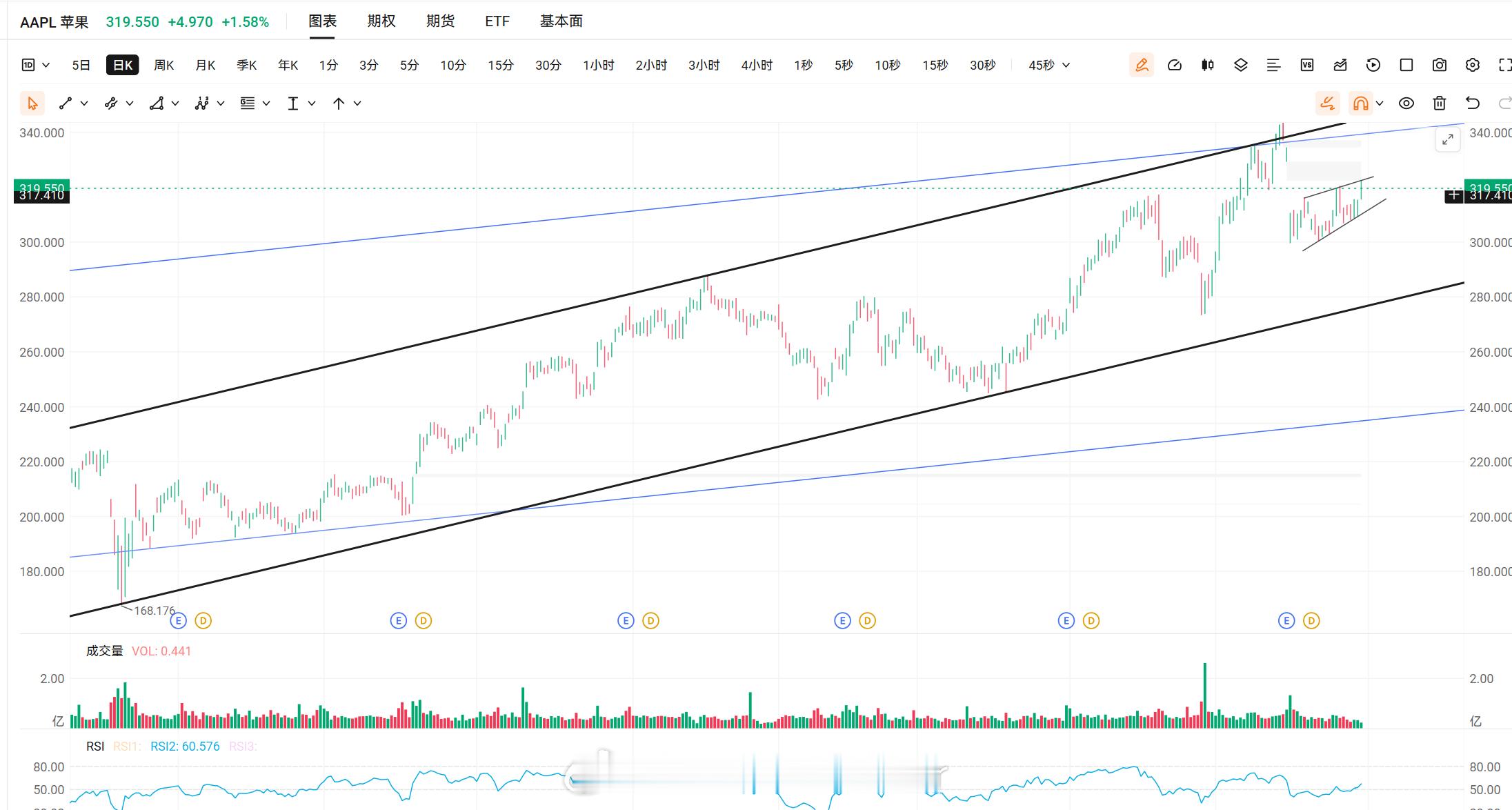Select the candlestick chart type icon

point(1207,65)
